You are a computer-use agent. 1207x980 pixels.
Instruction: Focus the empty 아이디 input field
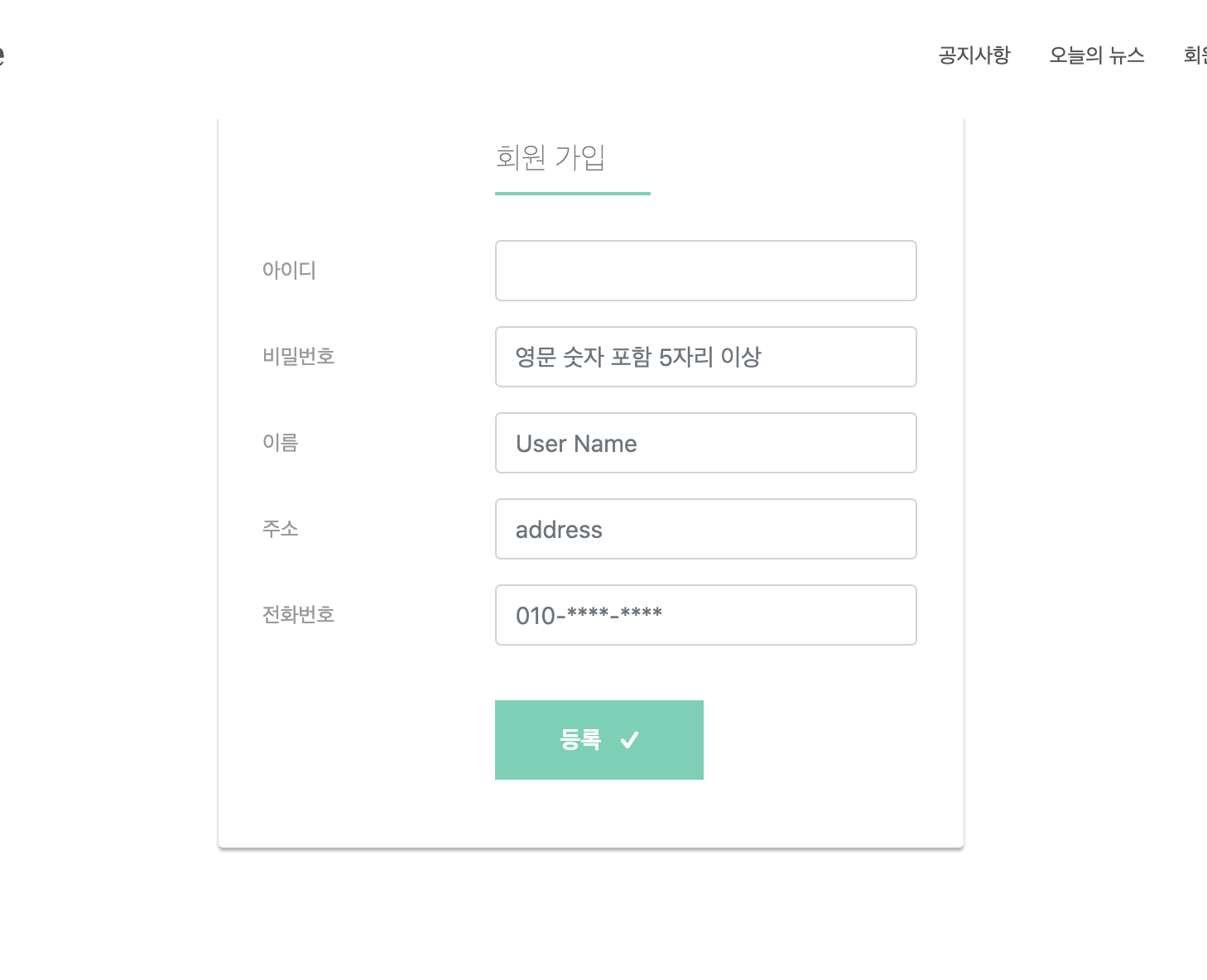705,271
